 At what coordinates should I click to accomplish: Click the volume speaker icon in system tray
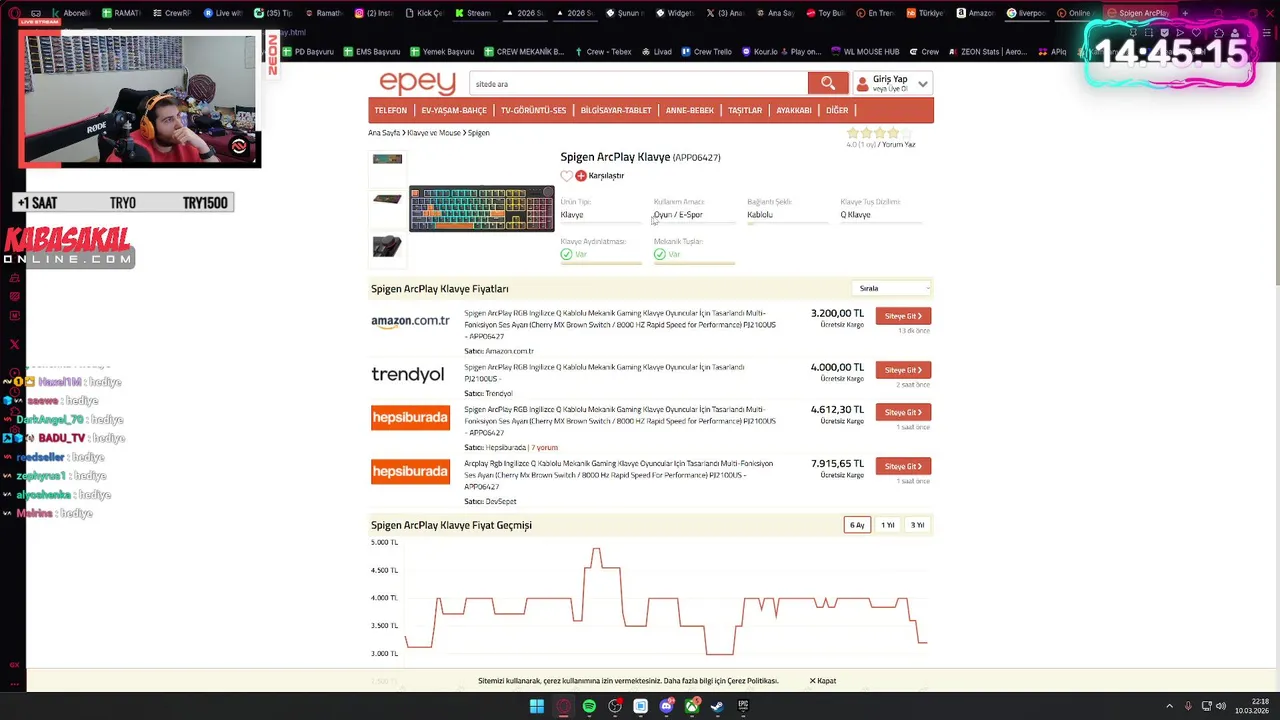(x=1221, y=706)
